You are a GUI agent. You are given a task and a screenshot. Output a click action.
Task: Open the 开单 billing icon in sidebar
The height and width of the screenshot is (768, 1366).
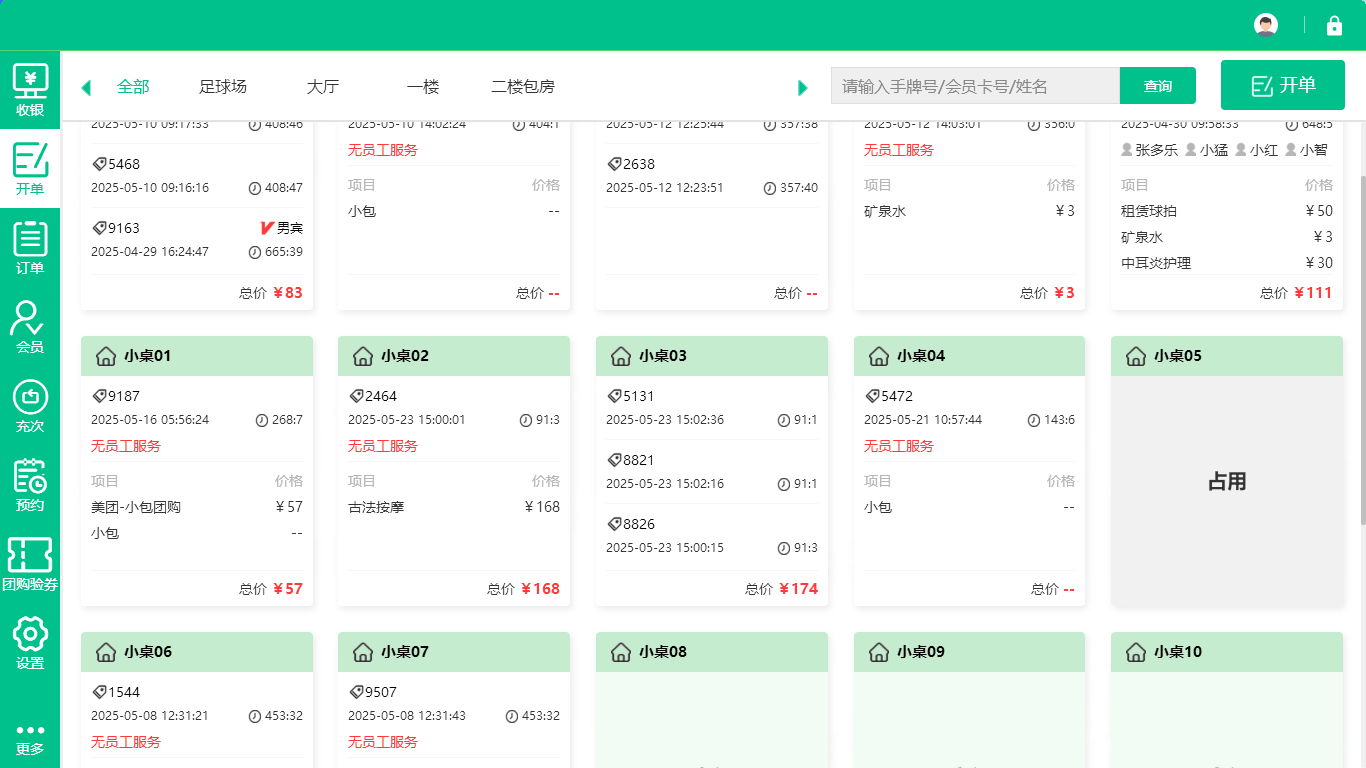(30, 158)
